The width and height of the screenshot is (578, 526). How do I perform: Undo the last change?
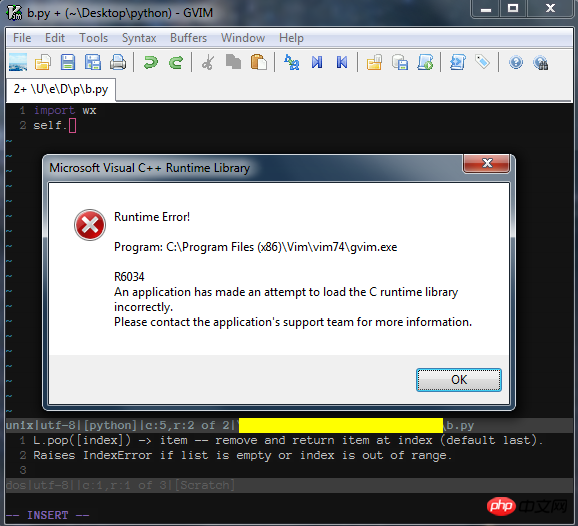click(x=150, y=62)
